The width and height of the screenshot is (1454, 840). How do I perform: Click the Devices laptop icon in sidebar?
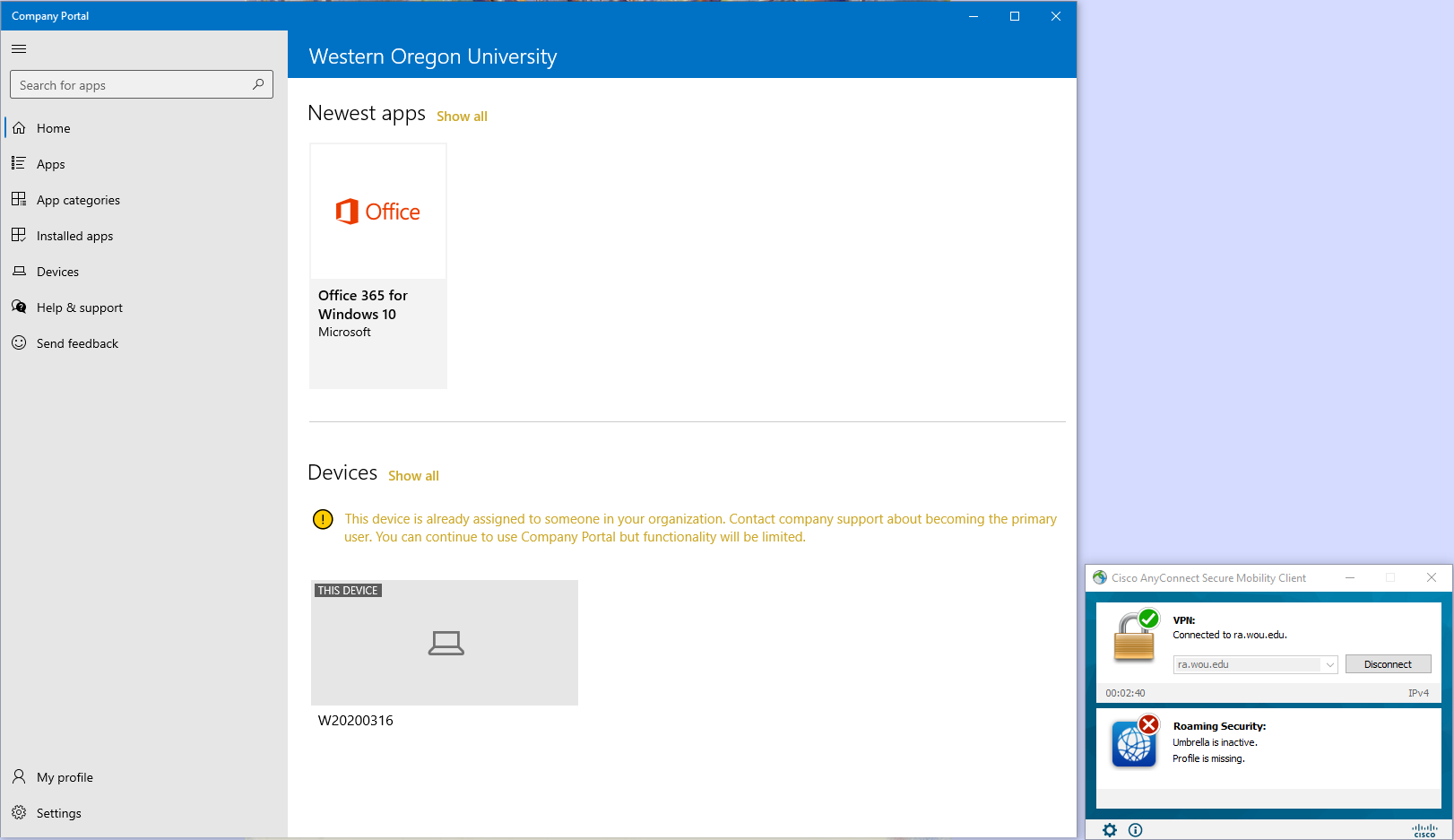pos(19,271)
